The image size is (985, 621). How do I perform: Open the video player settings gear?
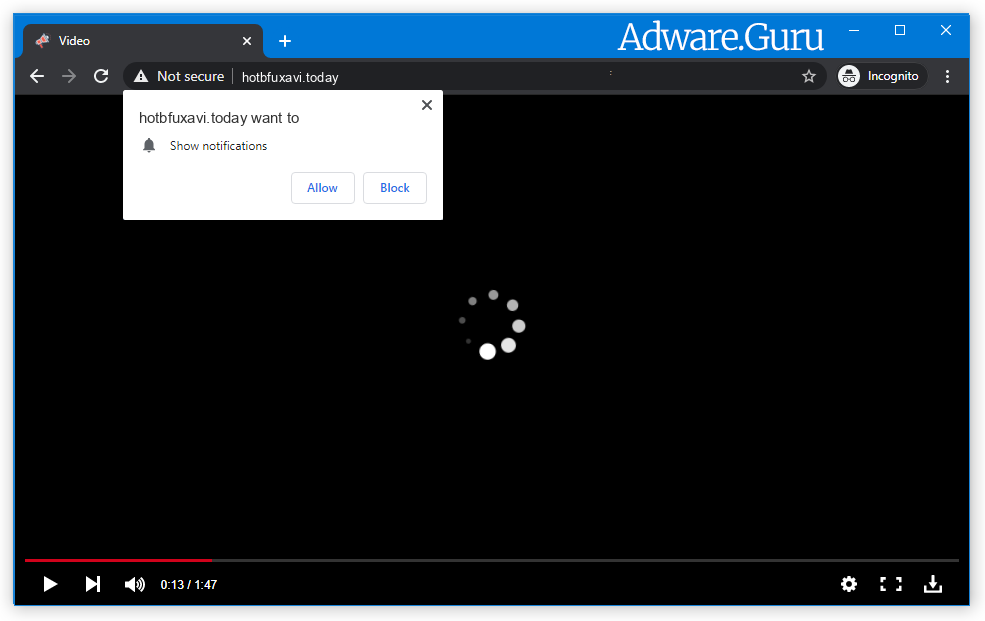point(849,584)
